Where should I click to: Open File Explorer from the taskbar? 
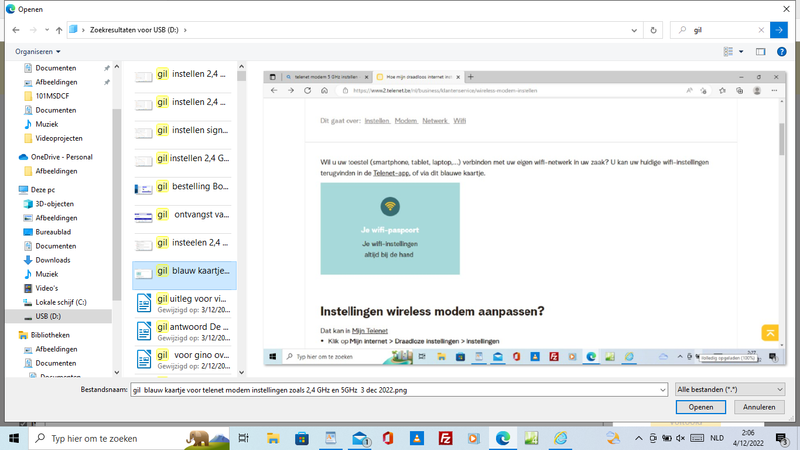coord(273,438)
